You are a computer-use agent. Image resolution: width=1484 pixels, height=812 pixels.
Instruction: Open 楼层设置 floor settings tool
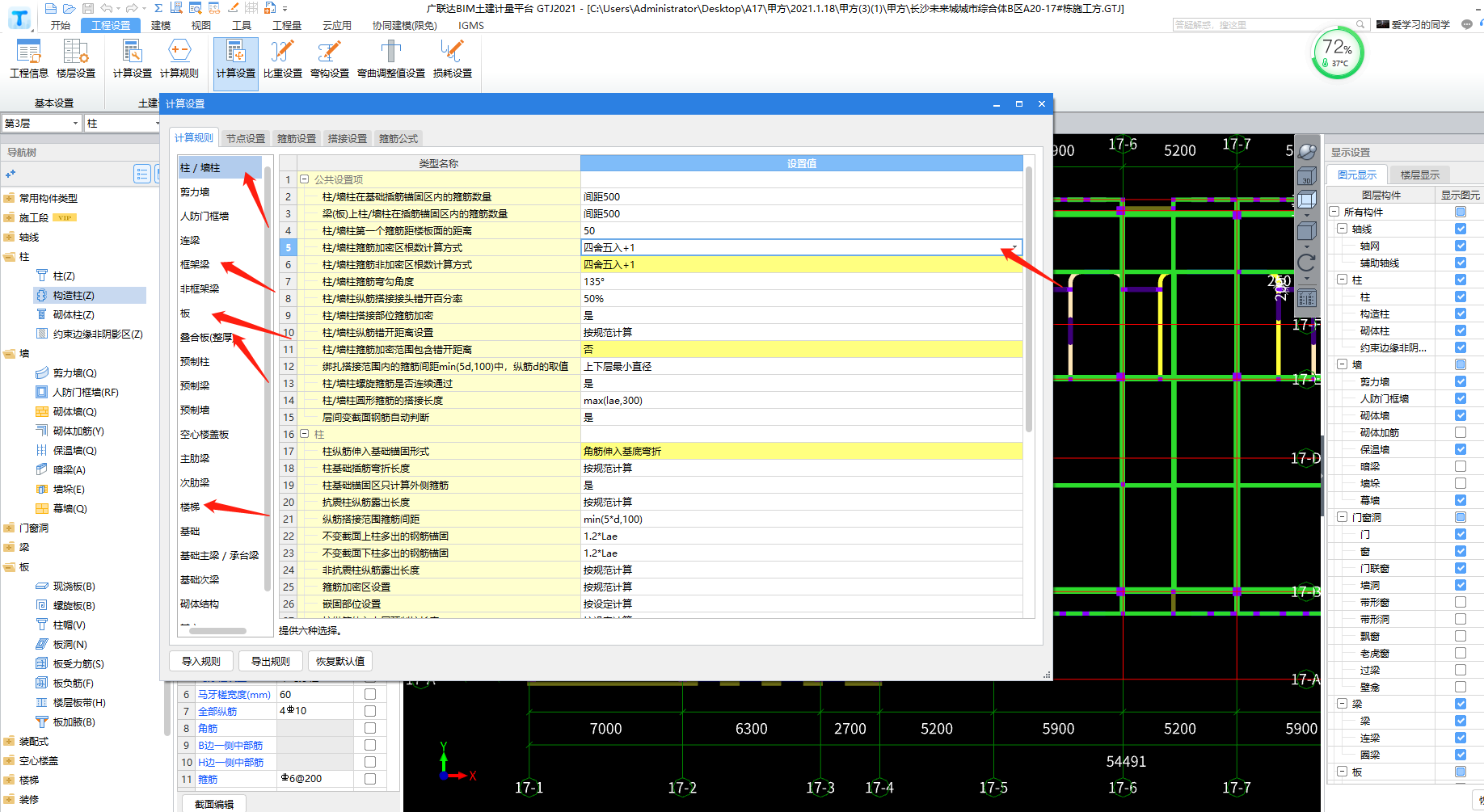coord(76,60)
